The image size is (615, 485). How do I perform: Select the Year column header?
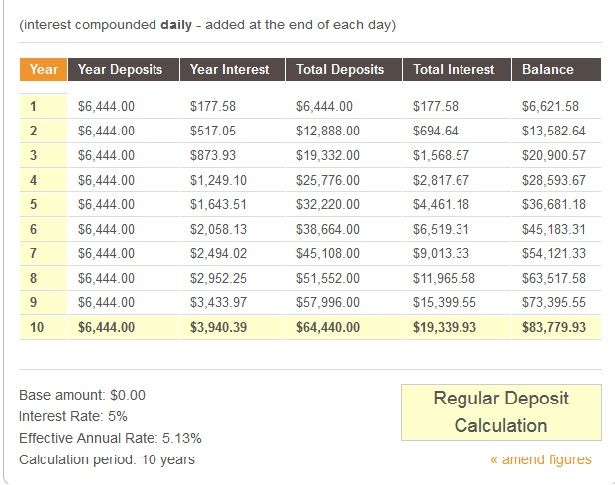coord(43,70)
